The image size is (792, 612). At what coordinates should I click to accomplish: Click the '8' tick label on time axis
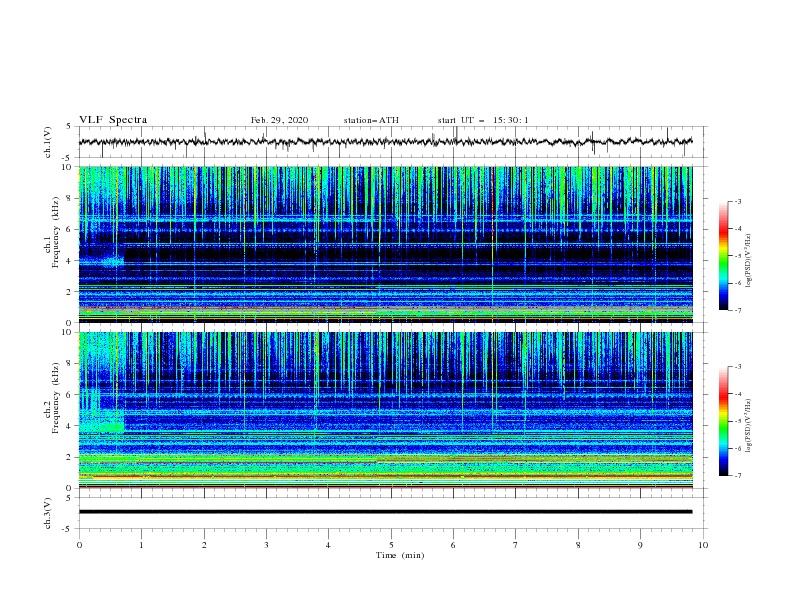578,545
